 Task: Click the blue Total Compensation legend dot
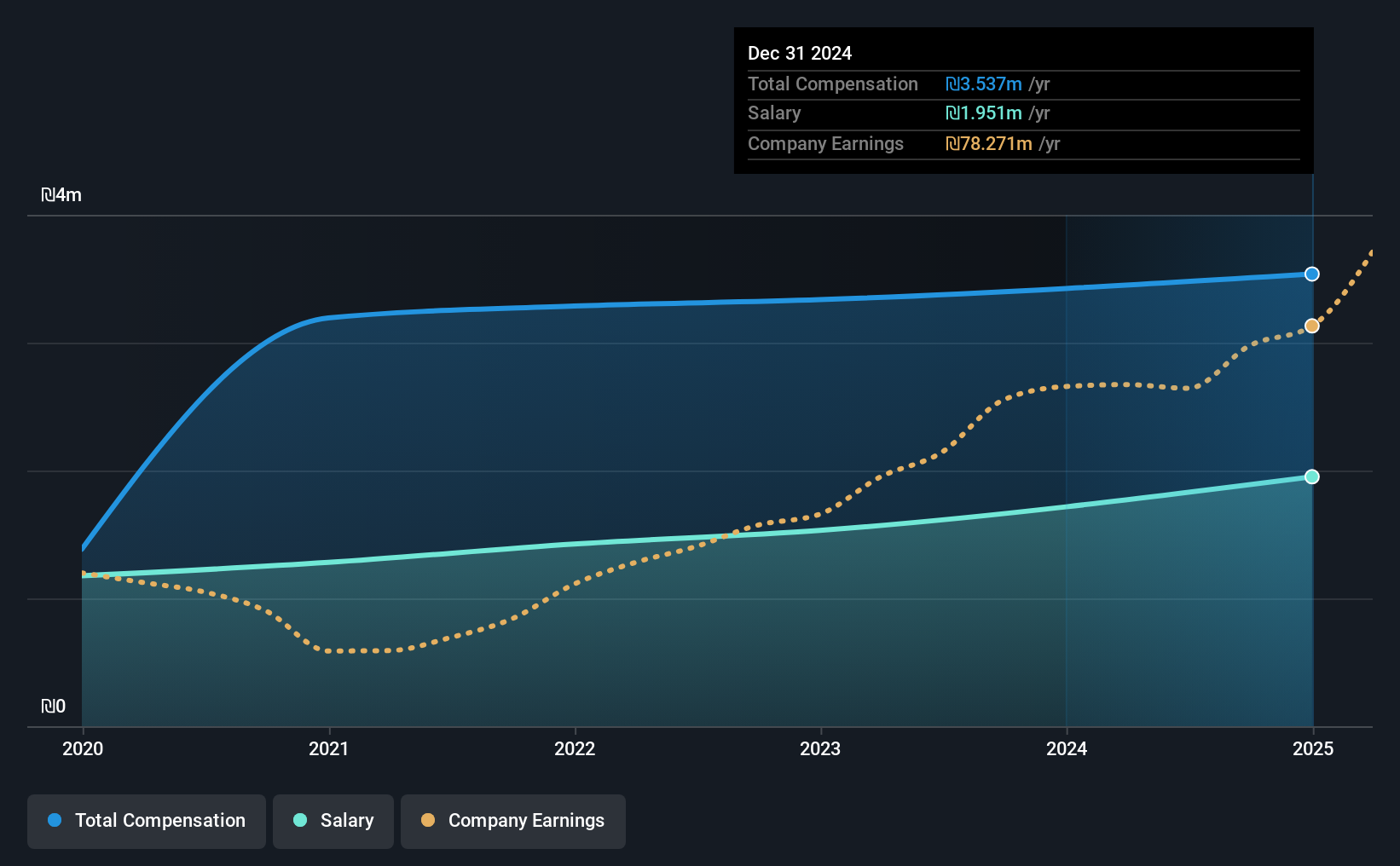55,820
